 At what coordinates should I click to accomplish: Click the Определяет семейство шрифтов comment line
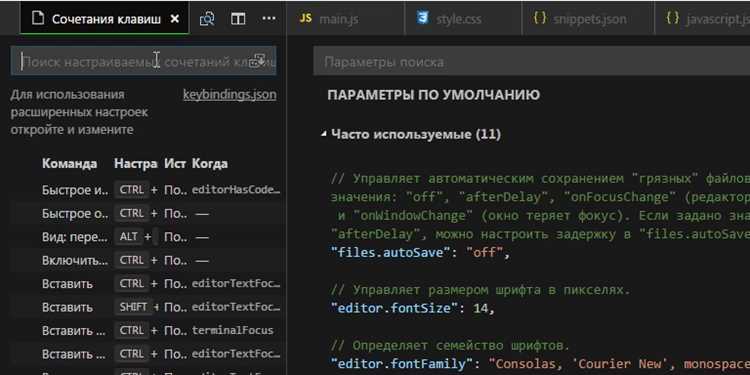(x=450, y=345)
